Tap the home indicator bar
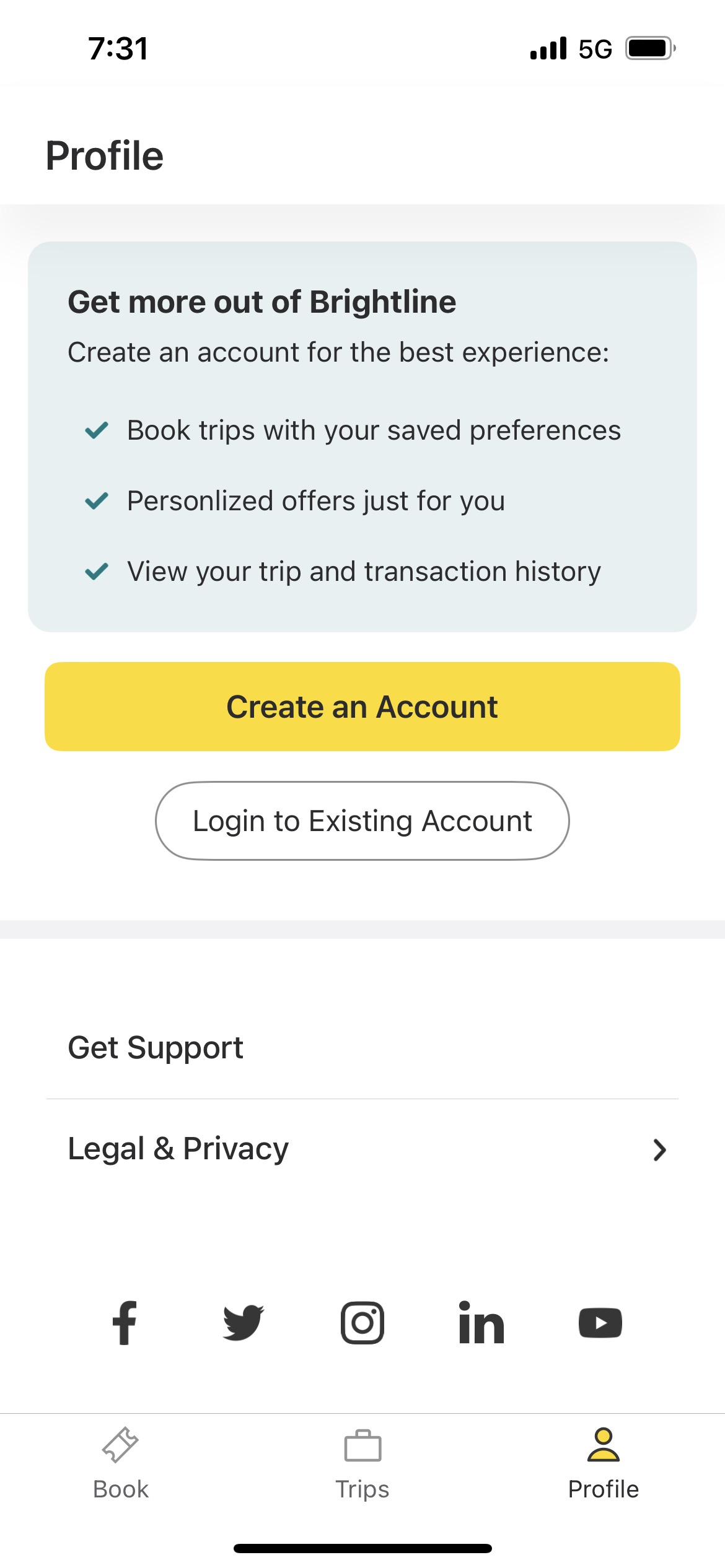The image size is (725, 1568). [x=362, y=1548]
